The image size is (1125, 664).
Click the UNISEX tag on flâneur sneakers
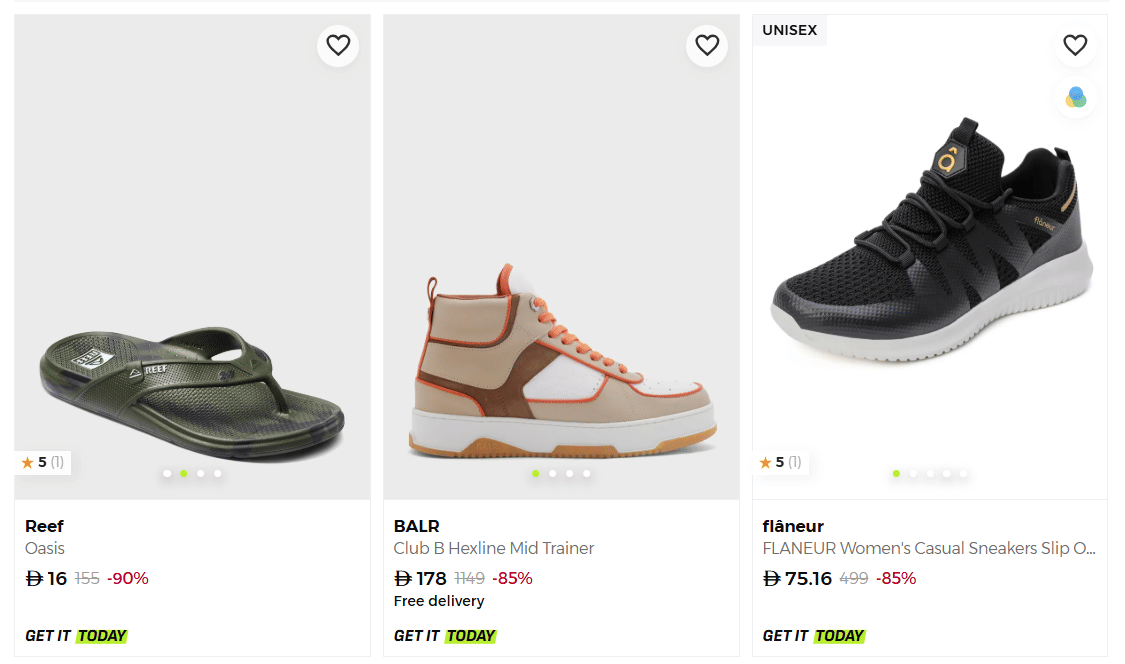[x=789, y=30]
